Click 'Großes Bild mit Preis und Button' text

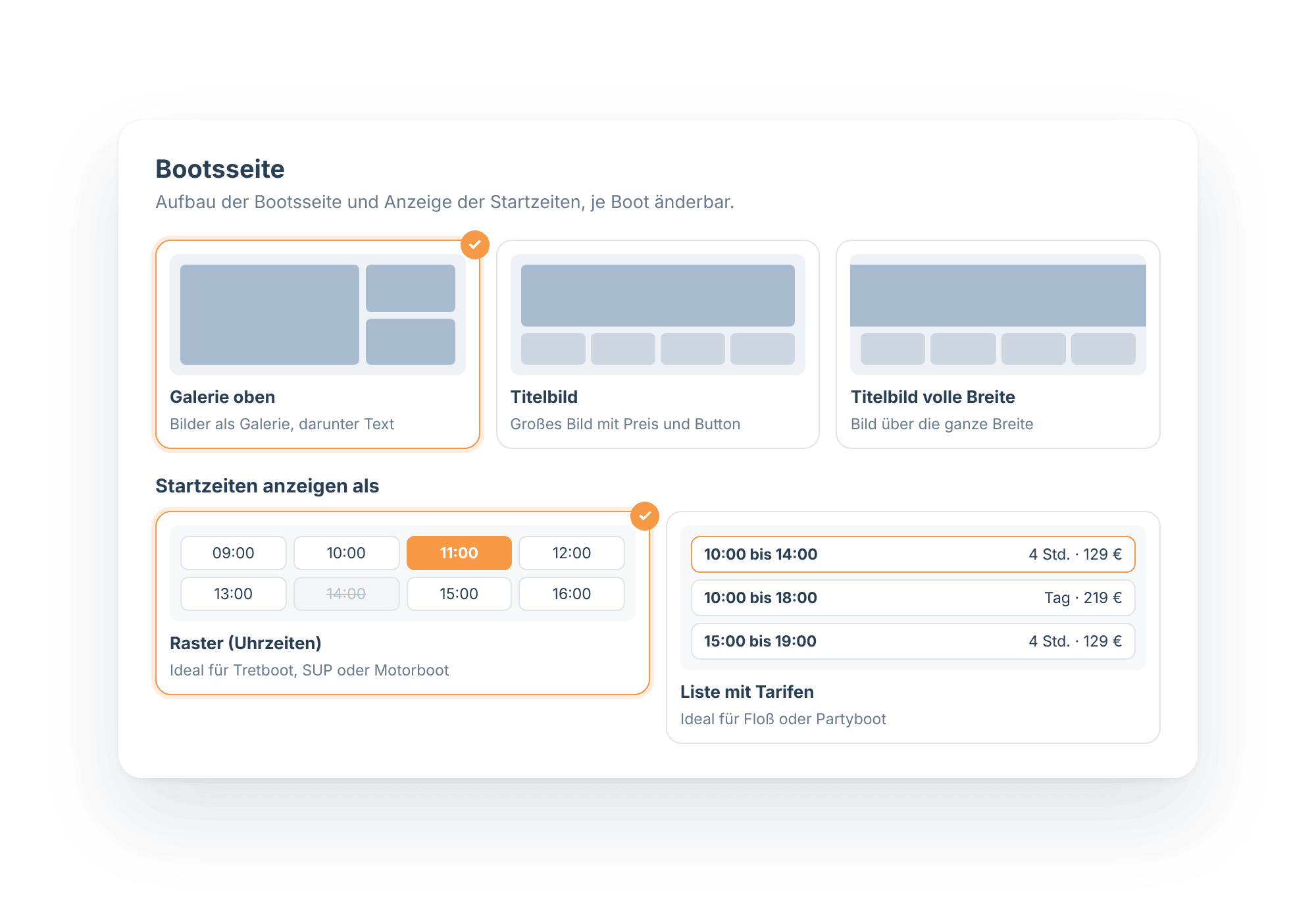(625, 424)
